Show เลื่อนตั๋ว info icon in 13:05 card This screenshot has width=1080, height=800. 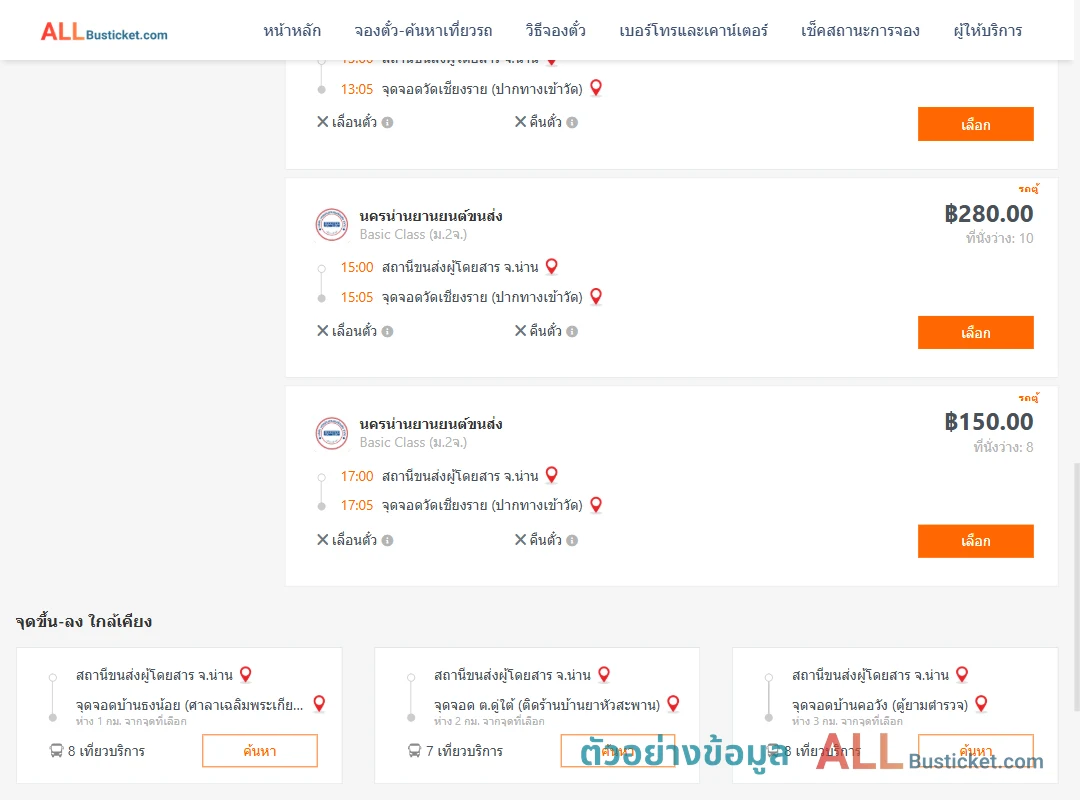pos(388,123)
